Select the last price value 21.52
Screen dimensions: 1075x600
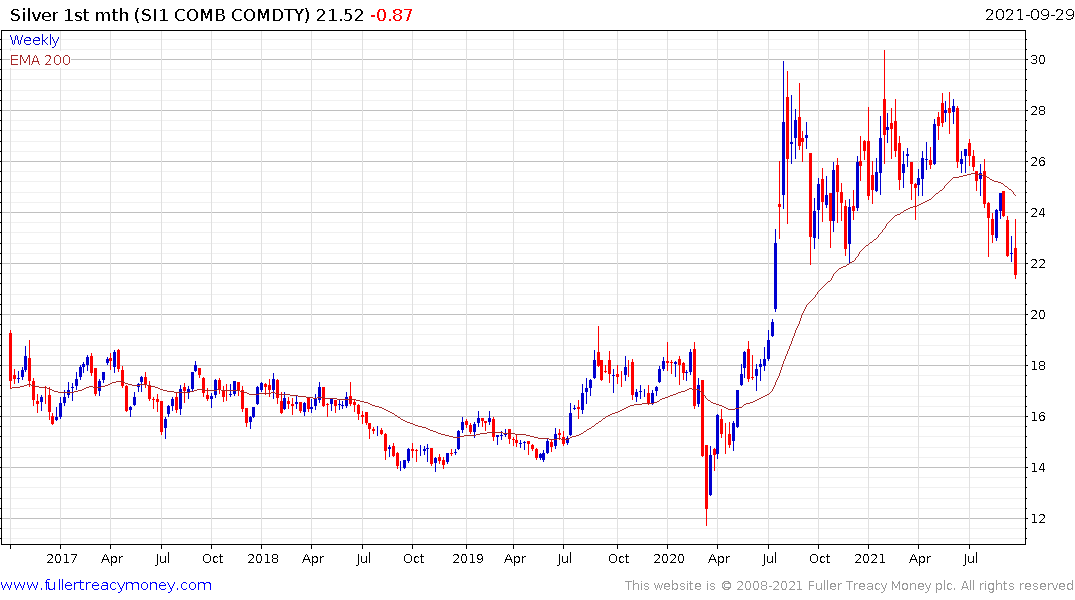pos(339,15)
